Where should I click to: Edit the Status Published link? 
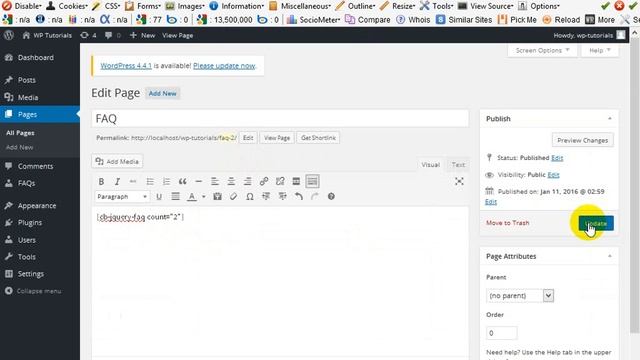click(x=557, y=158)
